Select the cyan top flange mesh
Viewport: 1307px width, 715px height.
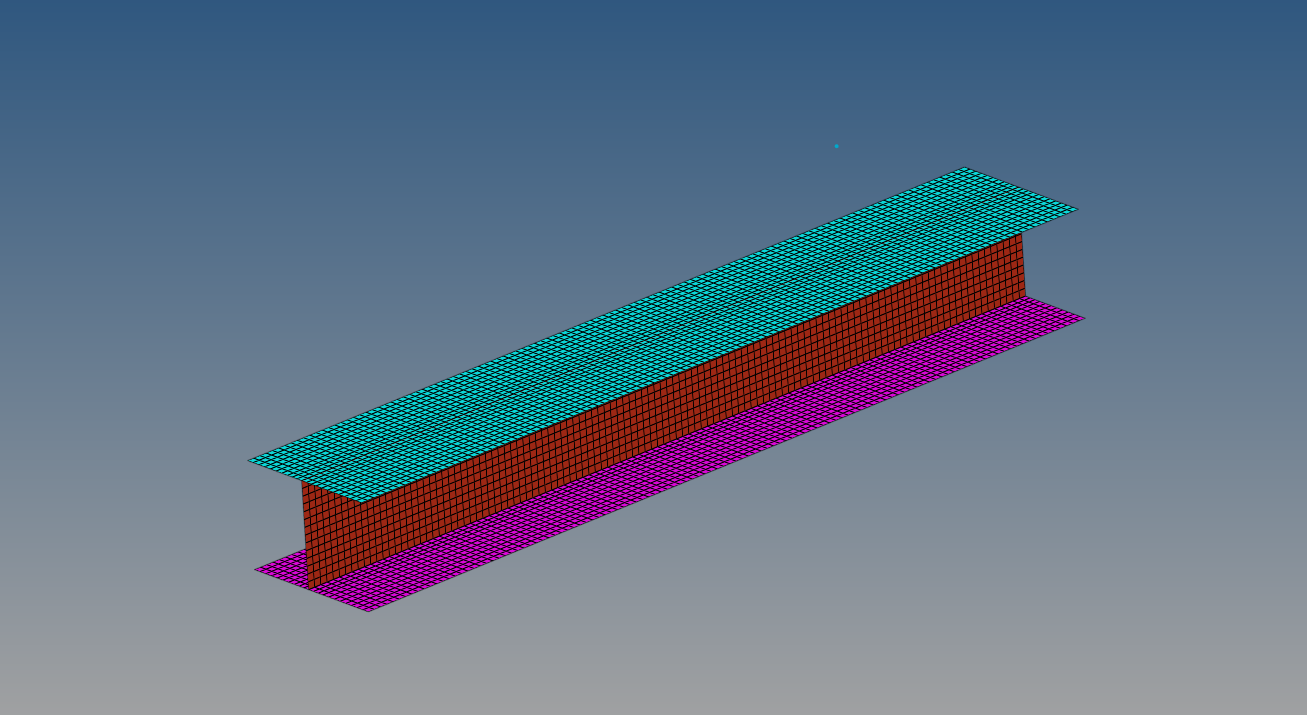click(x=663, y=334)
